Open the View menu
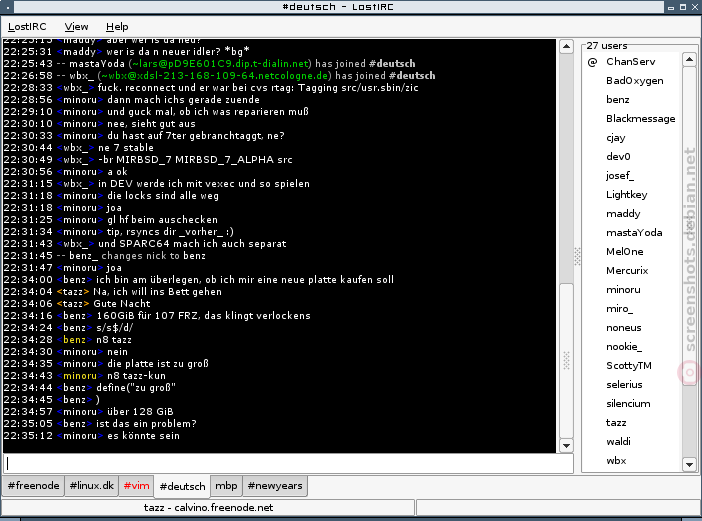The image size is (702, 521). pyautogui.click(x=76, y=27)
